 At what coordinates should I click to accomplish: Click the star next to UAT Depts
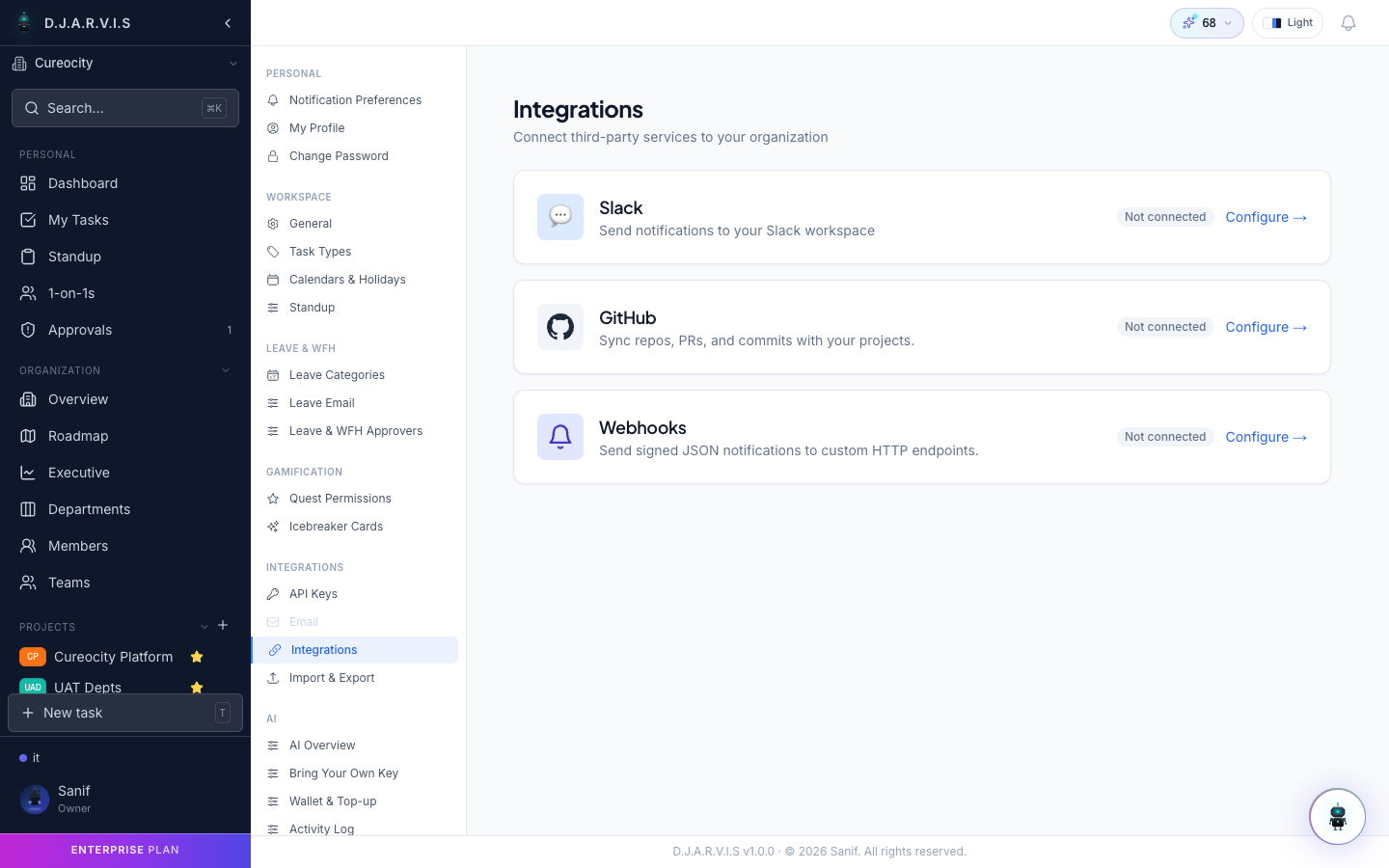(197, 688)
